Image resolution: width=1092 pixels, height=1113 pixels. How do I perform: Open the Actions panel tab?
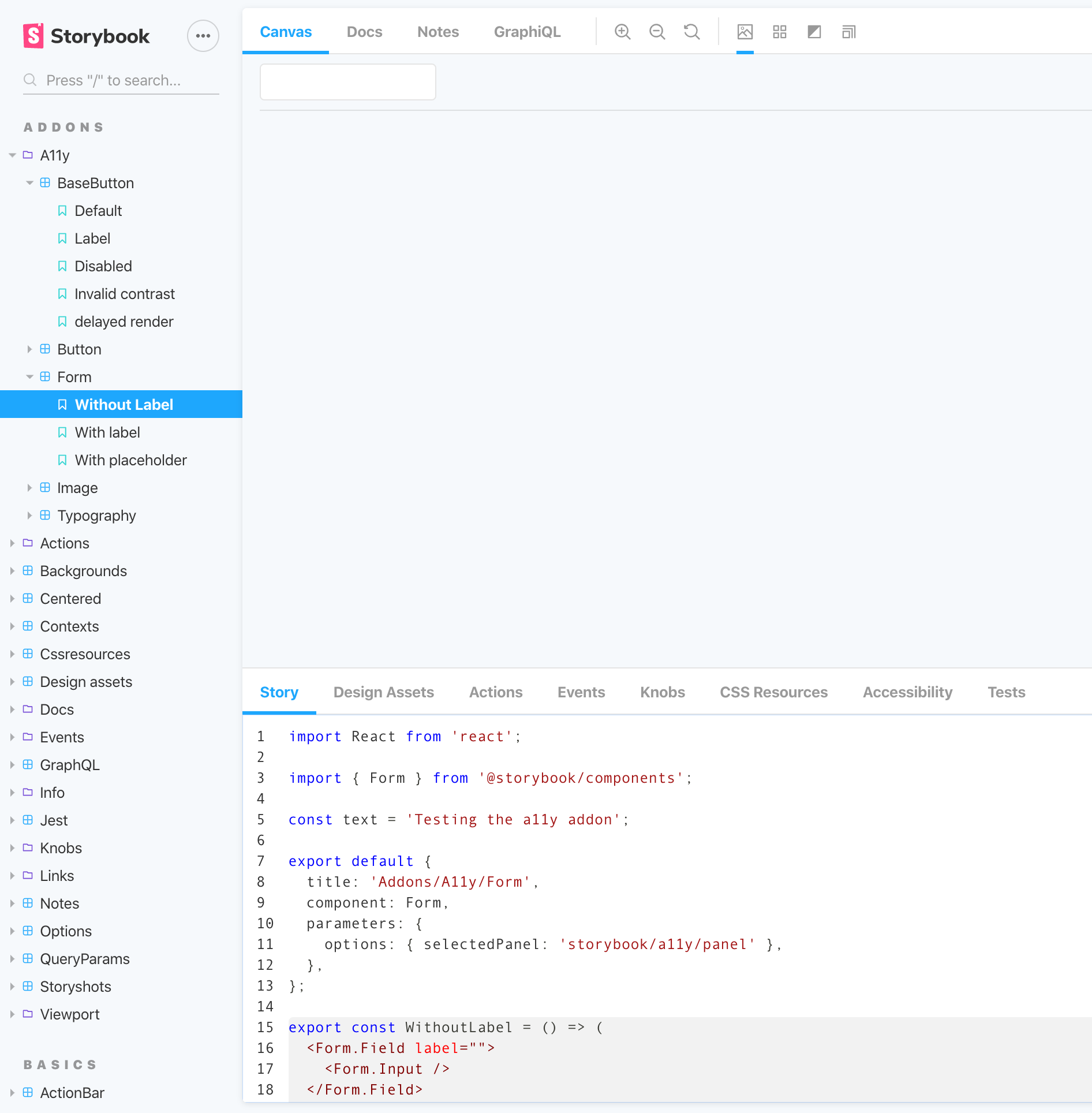[x=495, y=692]
